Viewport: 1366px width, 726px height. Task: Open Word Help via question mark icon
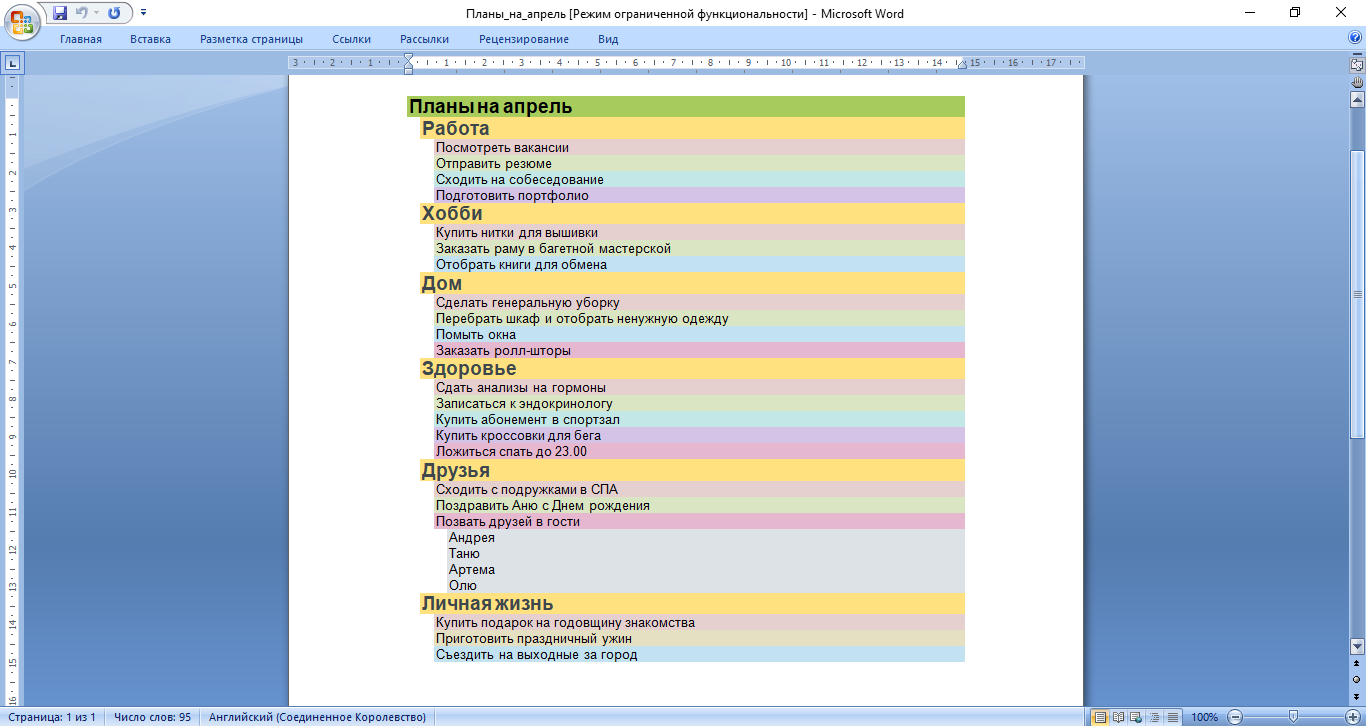pyautogui.click(x=1355, y=39)
